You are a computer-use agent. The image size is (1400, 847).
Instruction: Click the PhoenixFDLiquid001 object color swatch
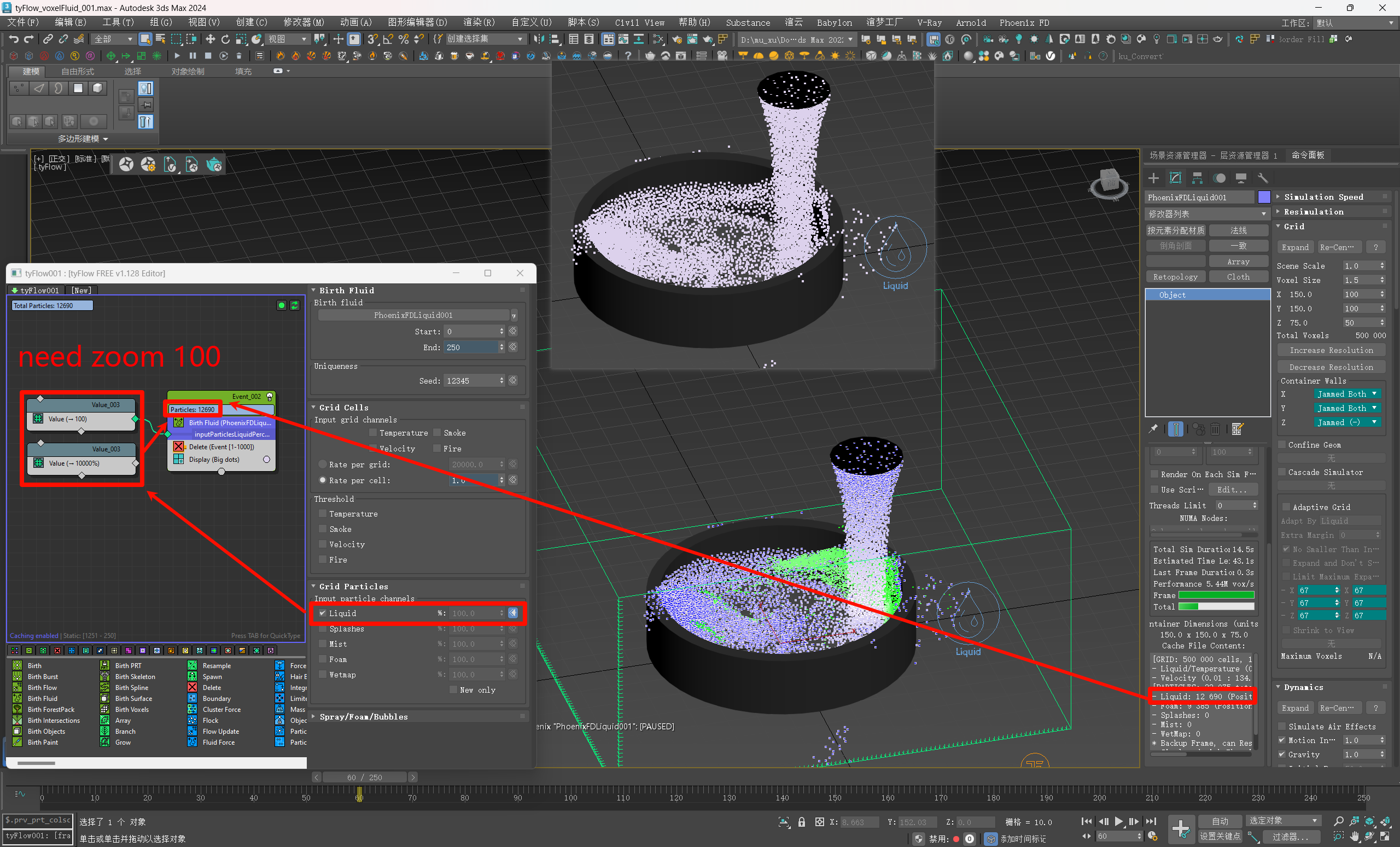[1264, 198]
